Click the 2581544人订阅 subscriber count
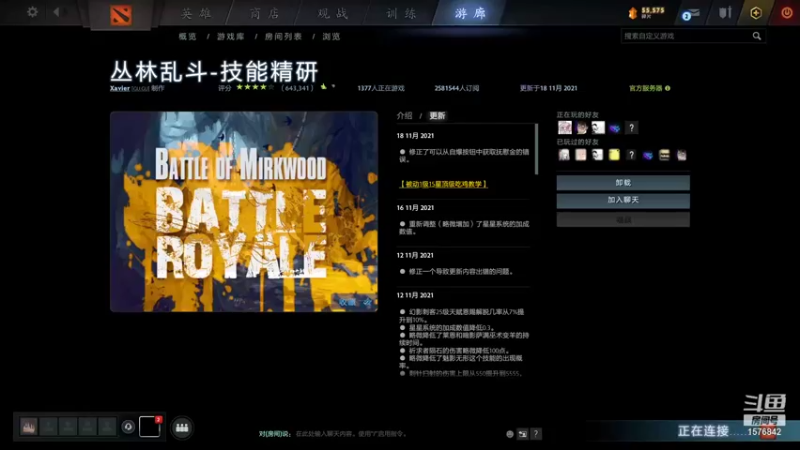 point(457,88)
